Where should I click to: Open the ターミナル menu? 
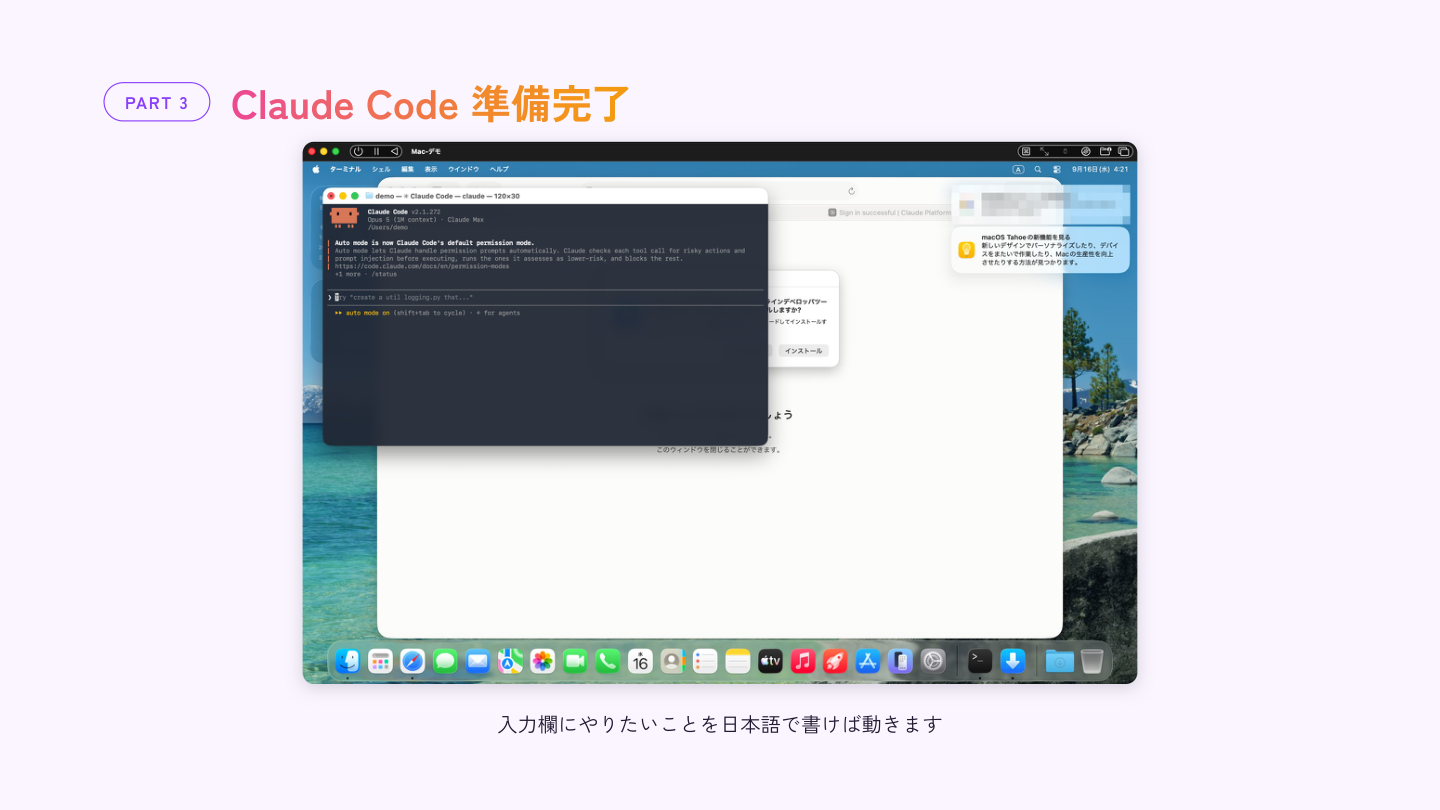(345, 169)
